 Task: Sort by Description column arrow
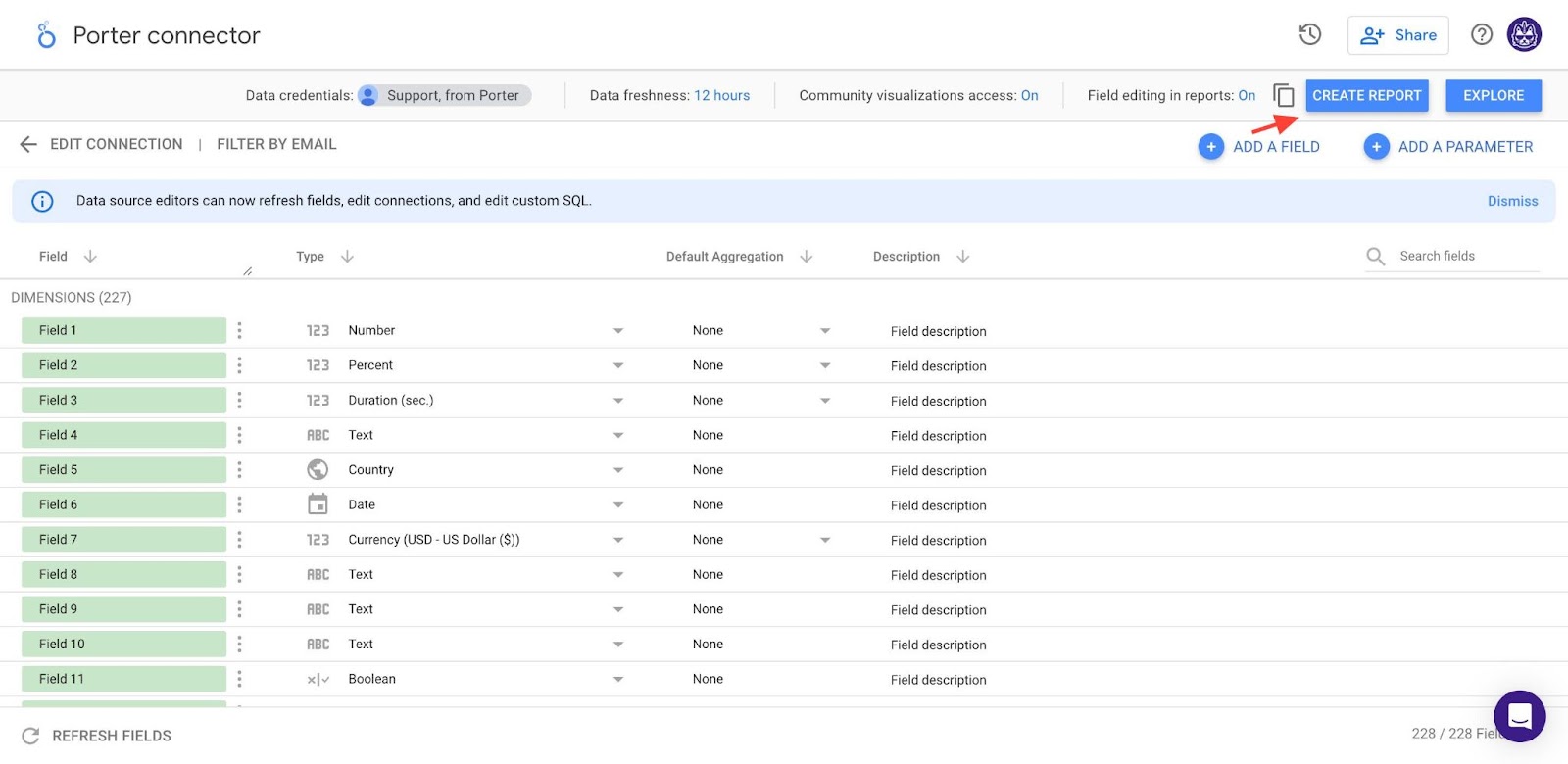pos(963,256)
